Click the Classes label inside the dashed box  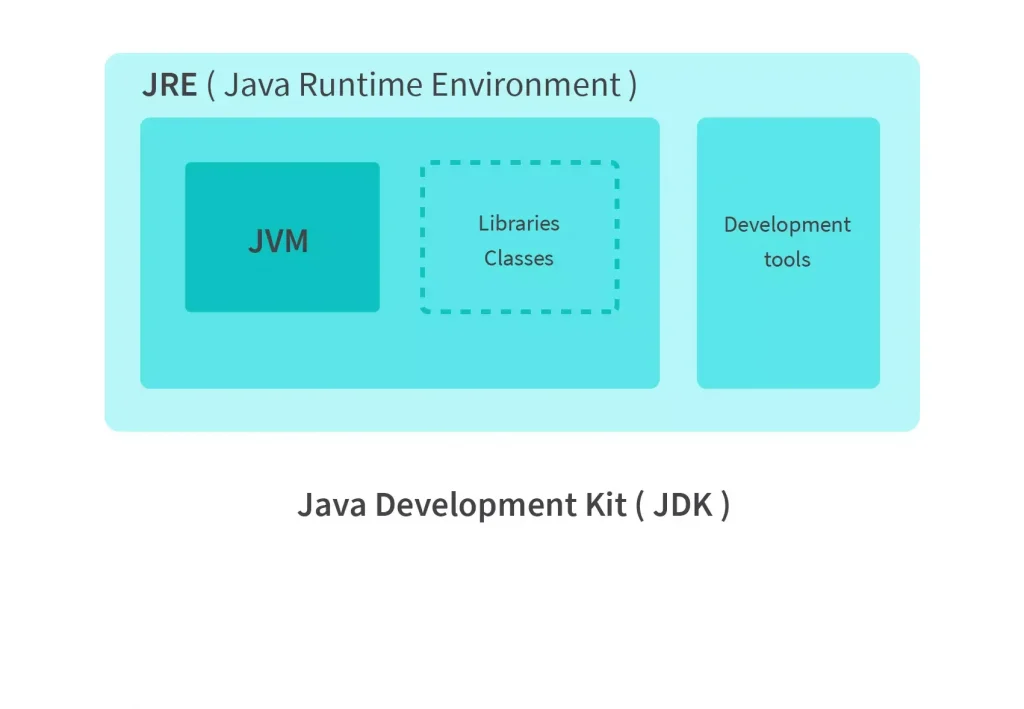pos(518,258)
